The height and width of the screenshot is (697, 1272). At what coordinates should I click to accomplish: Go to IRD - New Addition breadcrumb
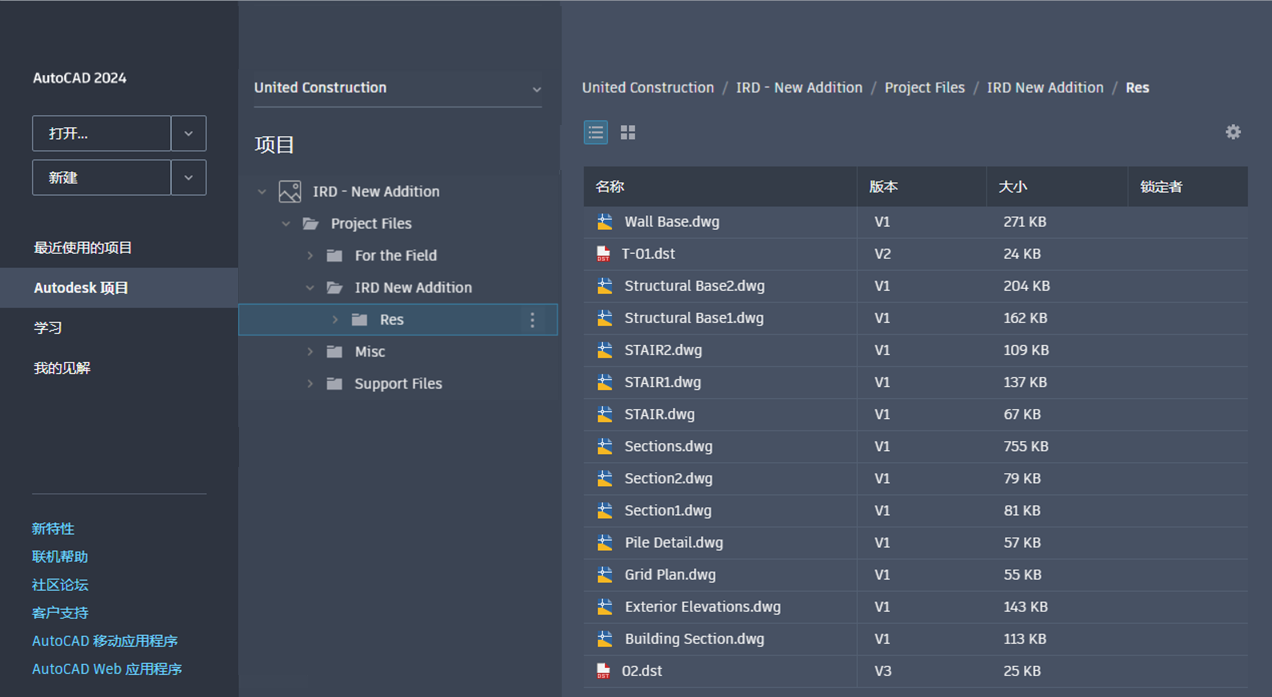coord(799,88)
